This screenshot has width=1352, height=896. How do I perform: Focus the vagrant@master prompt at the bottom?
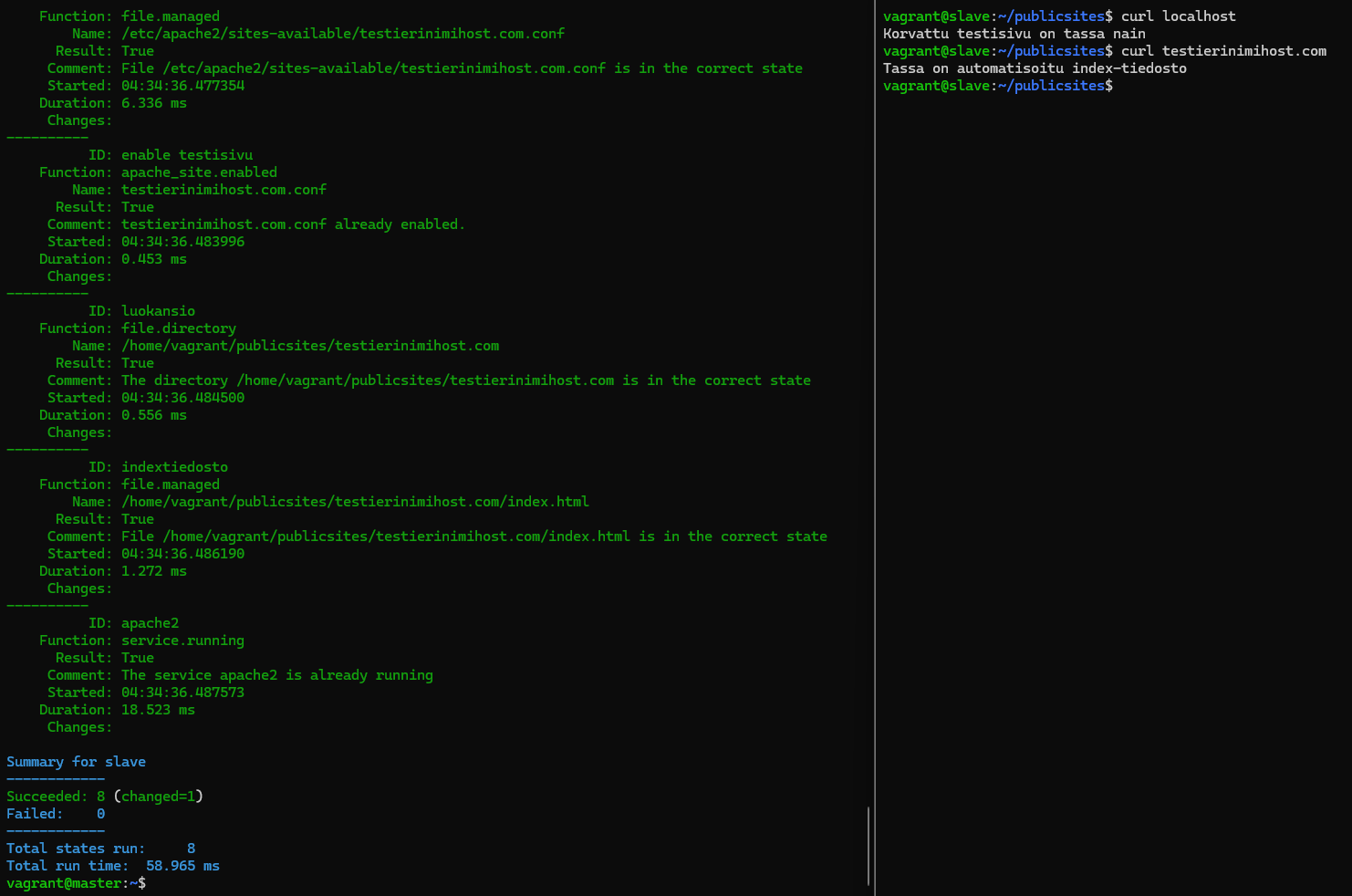[76, 883]
